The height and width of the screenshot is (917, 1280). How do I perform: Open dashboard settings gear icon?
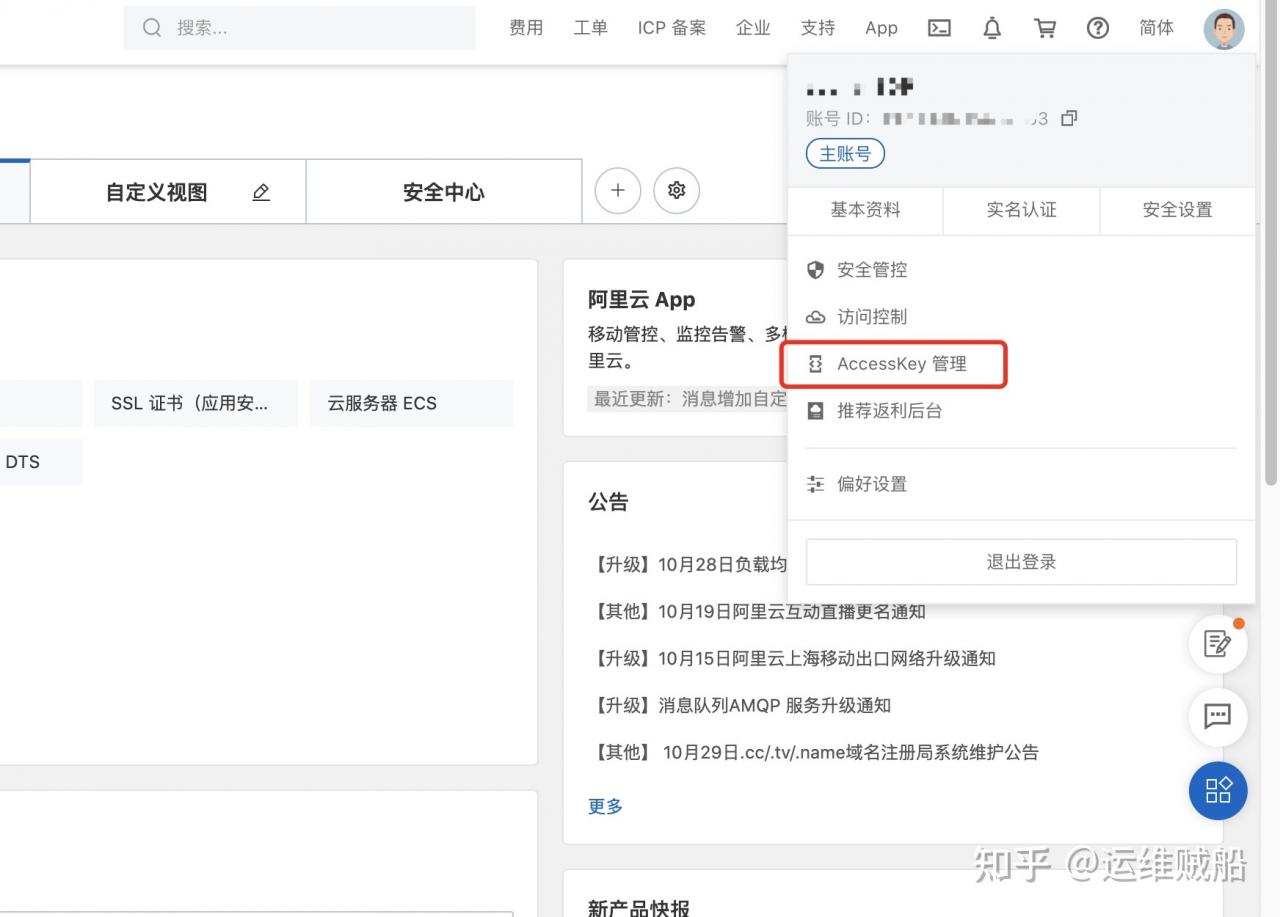677,190
